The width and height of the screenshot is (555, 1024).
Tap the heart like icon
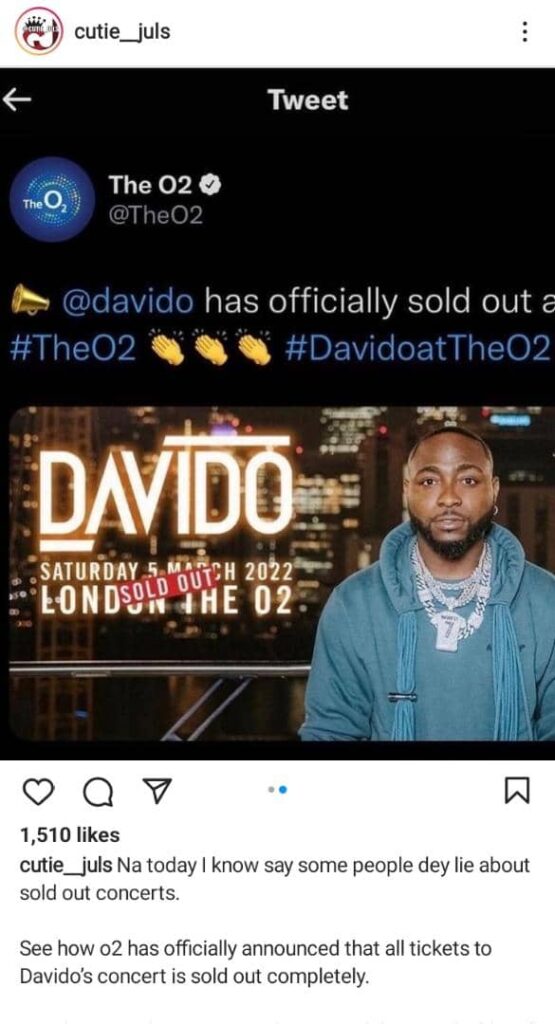tap(37, 792)
